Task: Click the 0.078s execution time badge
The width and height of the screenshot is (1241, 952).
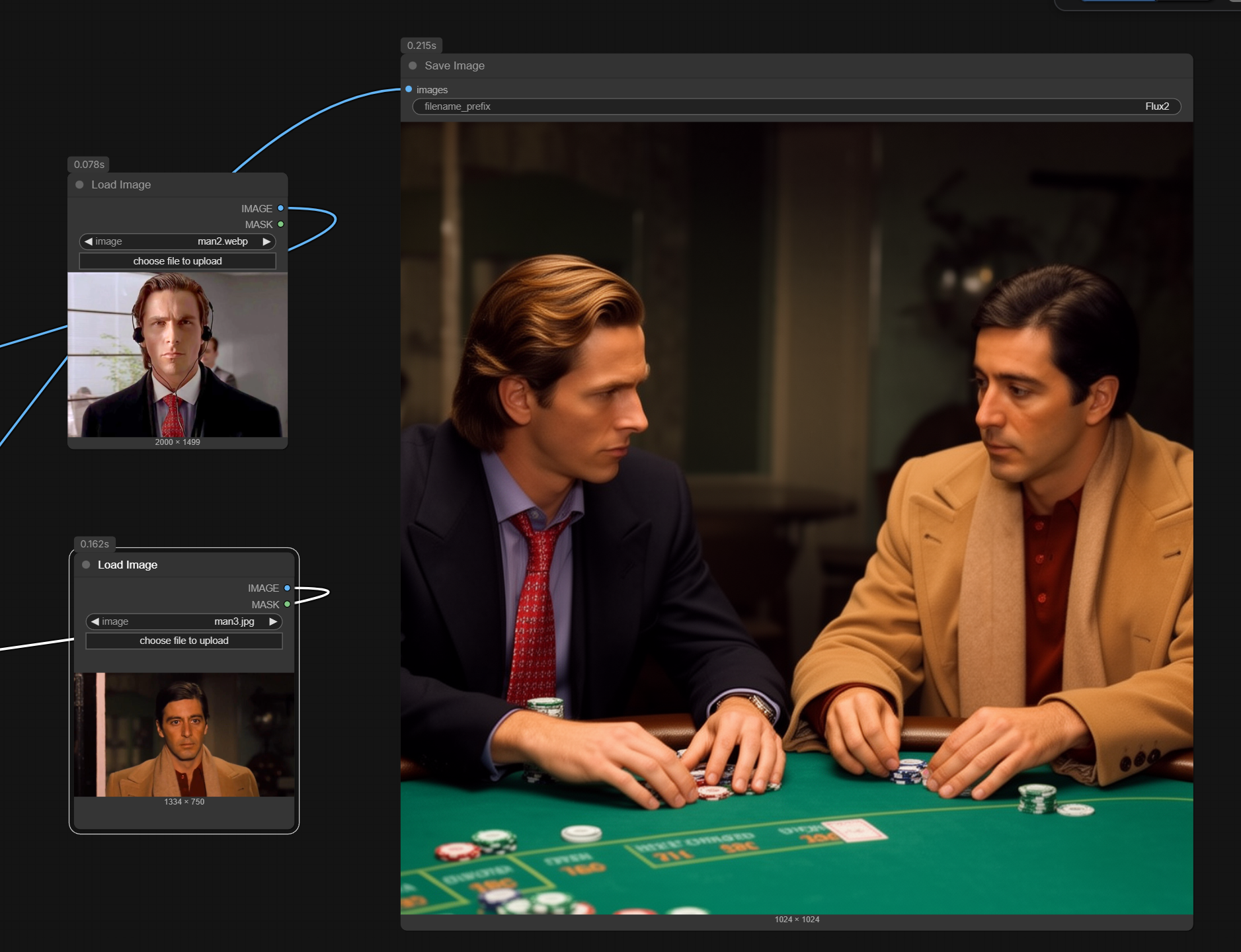Action: click(89, 165)
